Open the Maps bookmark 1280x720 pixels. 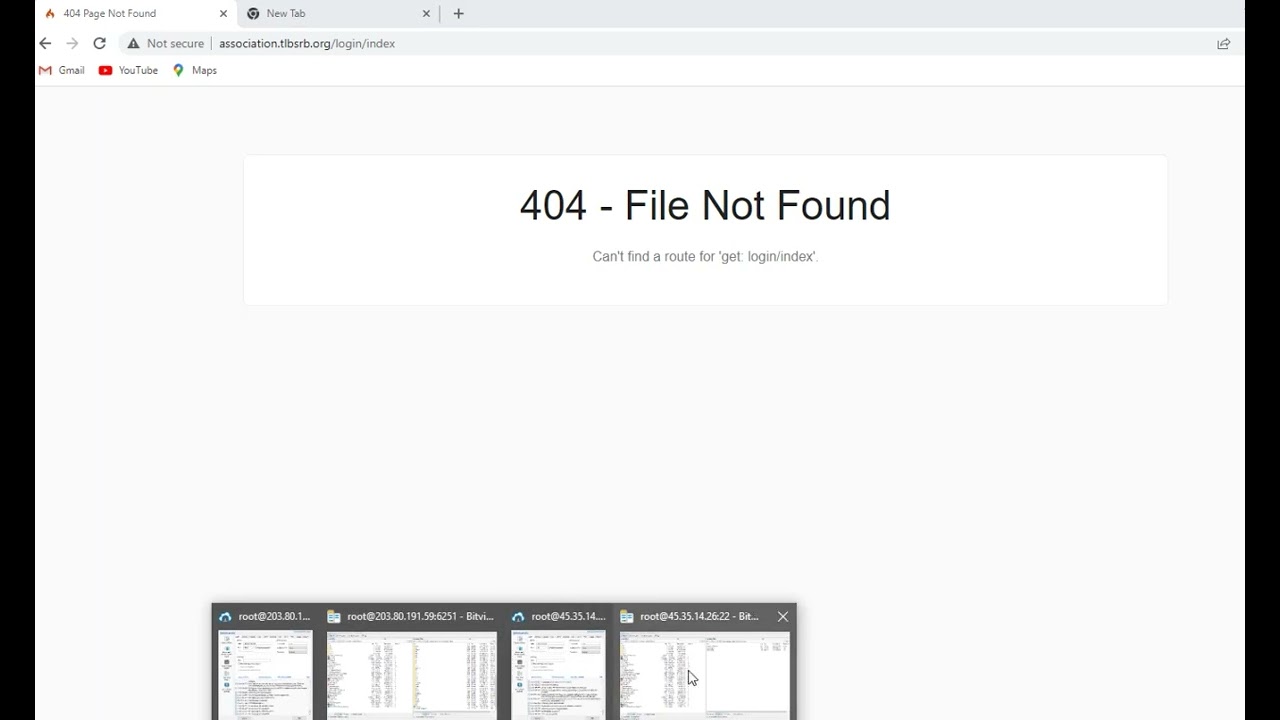click(x=195, y=70)
